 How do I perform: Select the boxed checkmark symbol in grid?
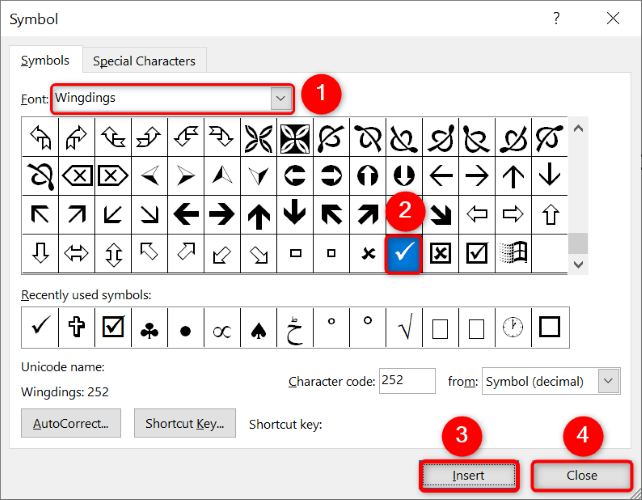(x=477, y=253)
